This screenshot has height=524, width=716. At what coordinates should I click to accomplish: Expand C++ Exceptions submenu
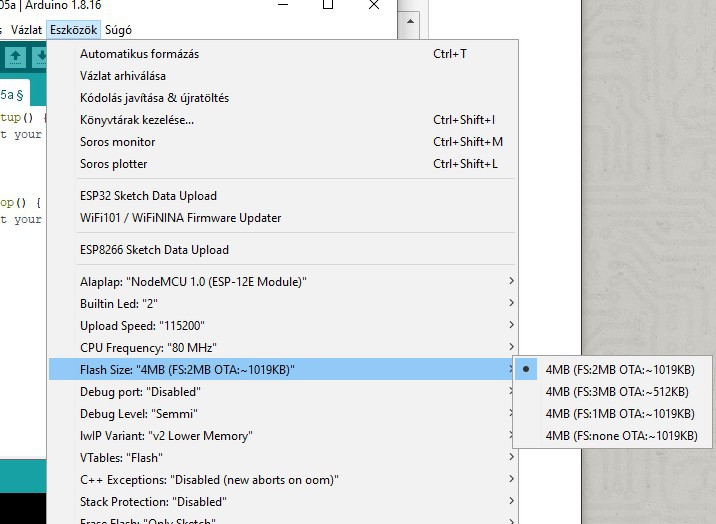coord(284,480)
